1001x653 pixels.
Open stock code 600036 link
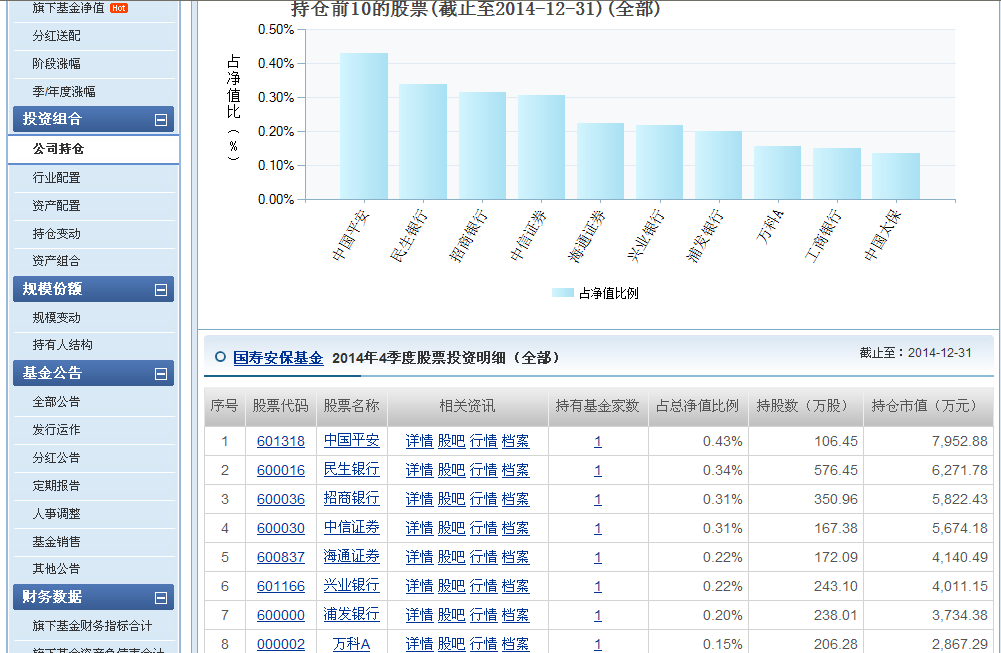(281, 500)
